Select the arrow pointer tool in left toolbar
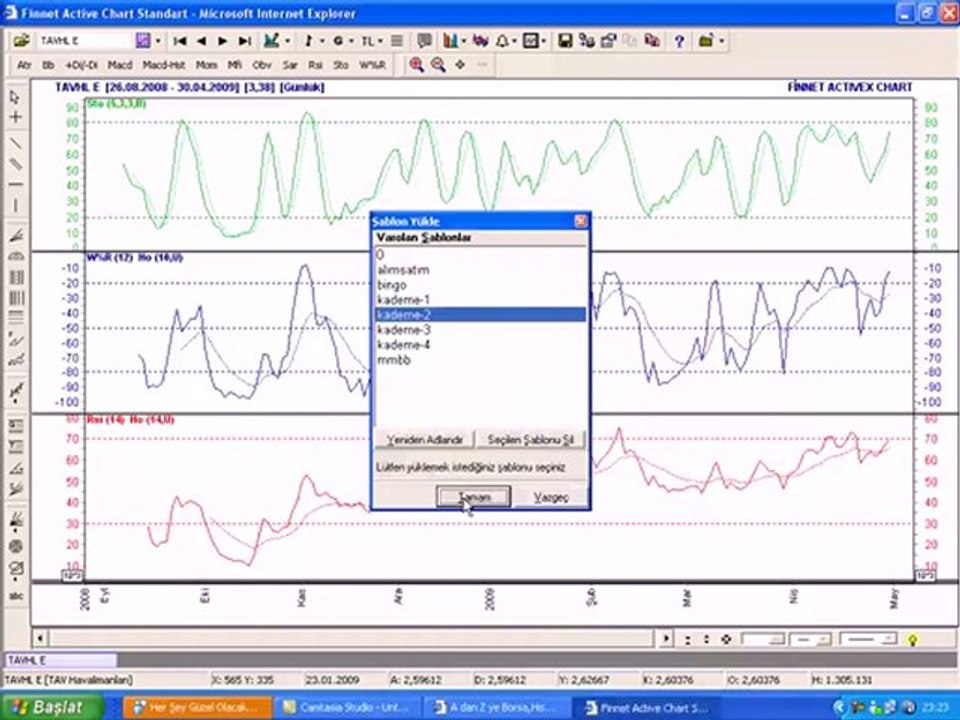 (15, 97)
